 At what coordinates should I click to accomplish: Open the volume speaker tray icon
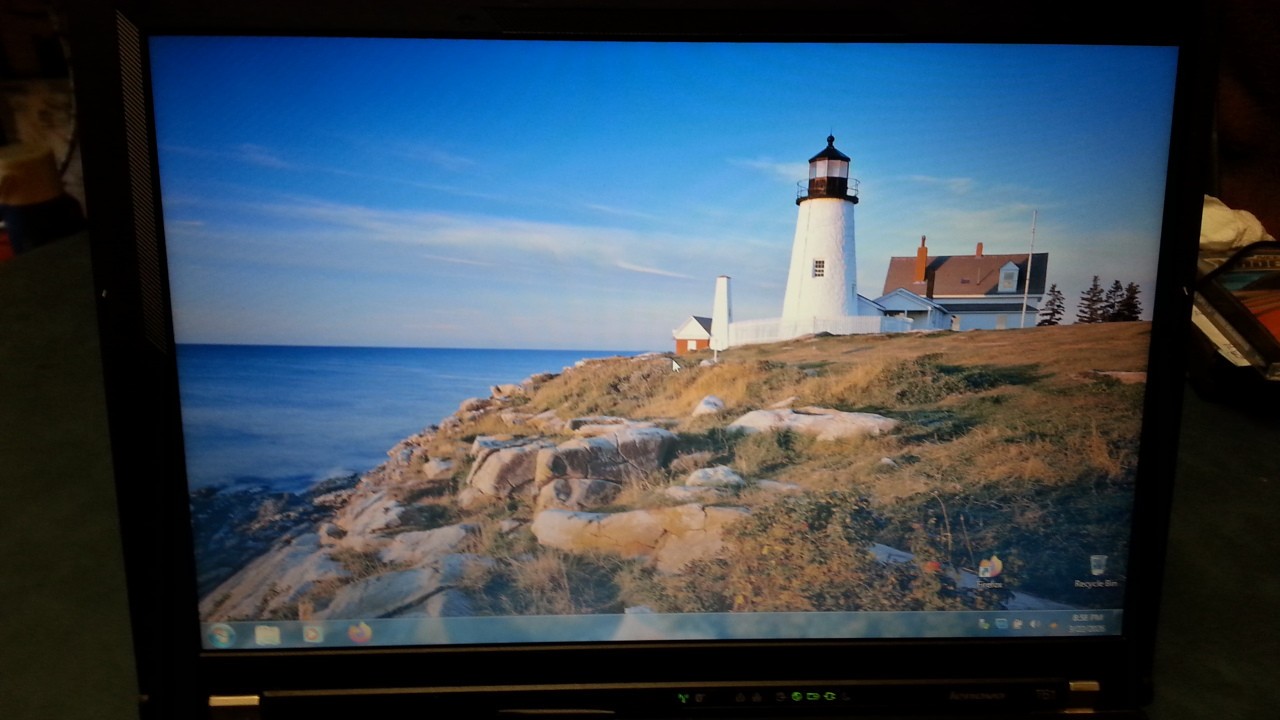[x=1034, y=624]
